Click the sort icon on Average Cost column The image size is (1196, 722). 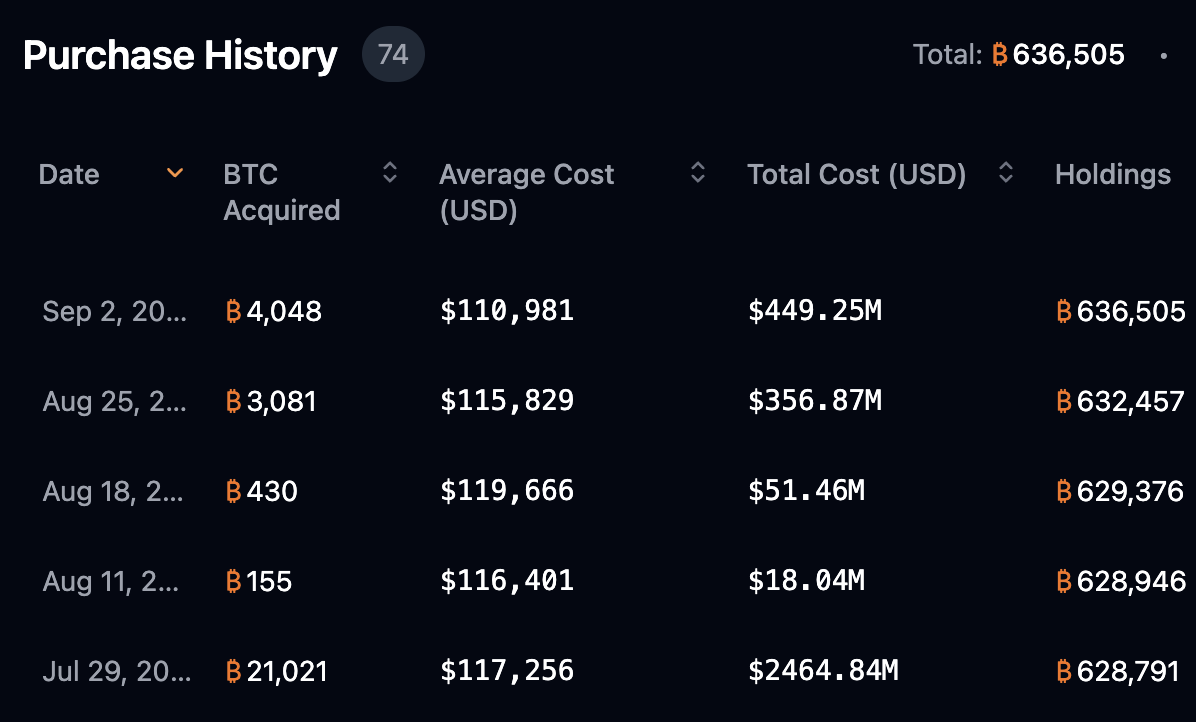point(697,173)
